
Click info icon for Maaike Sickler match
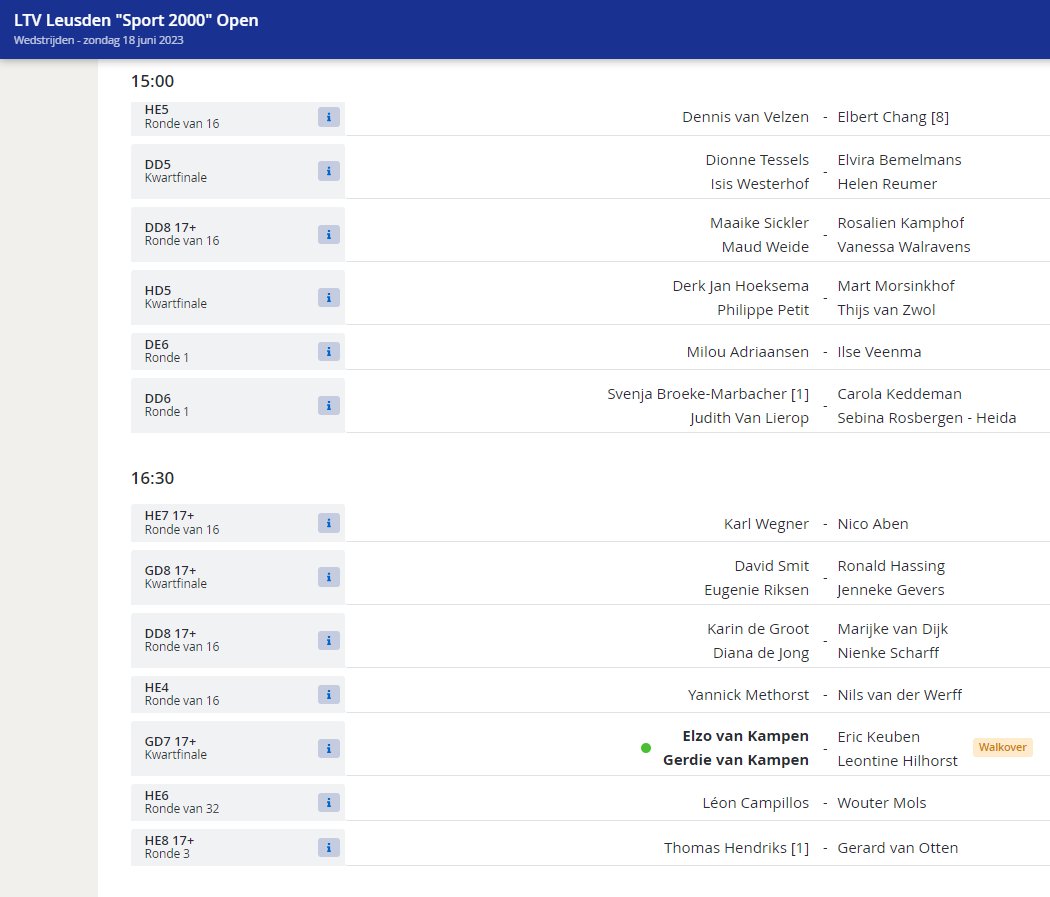coord(328,234)
